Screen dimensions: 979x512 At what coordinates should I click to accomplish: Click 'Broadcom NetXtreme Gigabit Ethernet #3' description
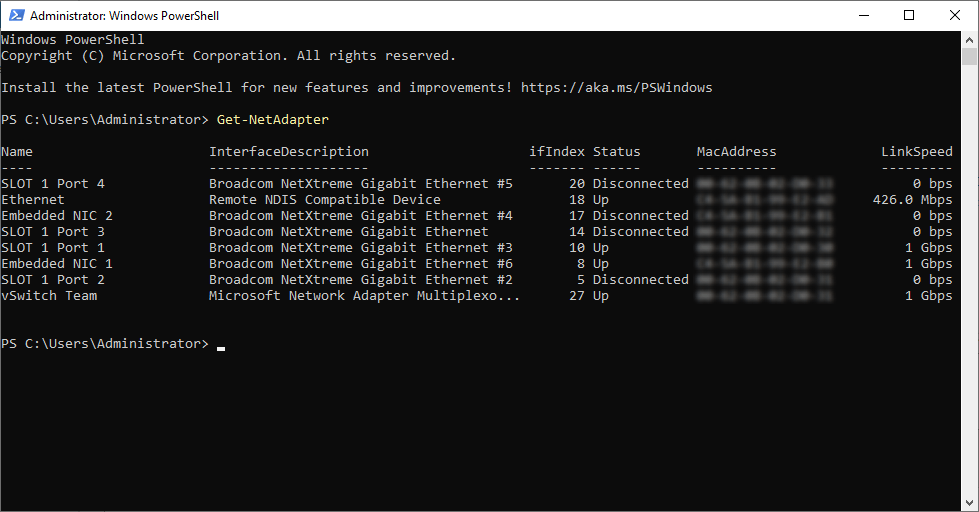[361, 247]
